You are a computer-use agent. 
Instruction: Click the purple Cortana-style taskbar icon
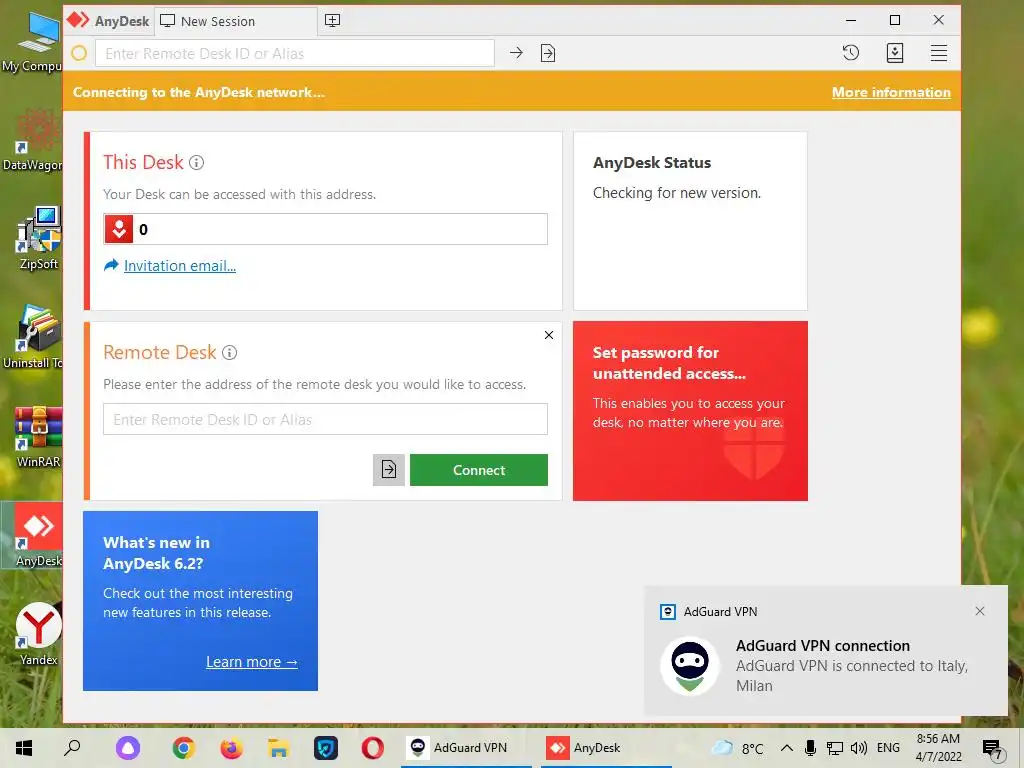pos(128,748)
